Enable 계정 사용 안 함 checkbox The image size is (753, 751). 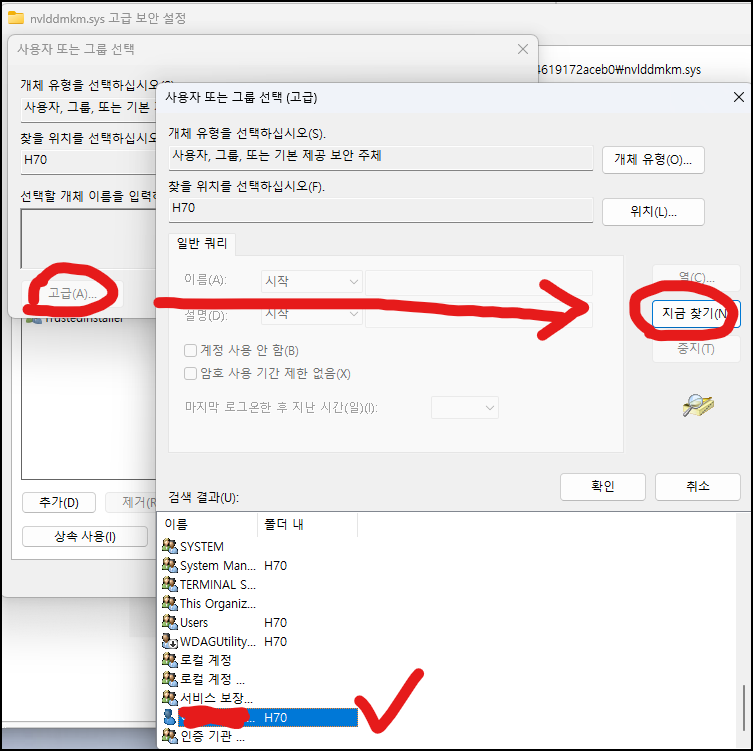point(191,351)
